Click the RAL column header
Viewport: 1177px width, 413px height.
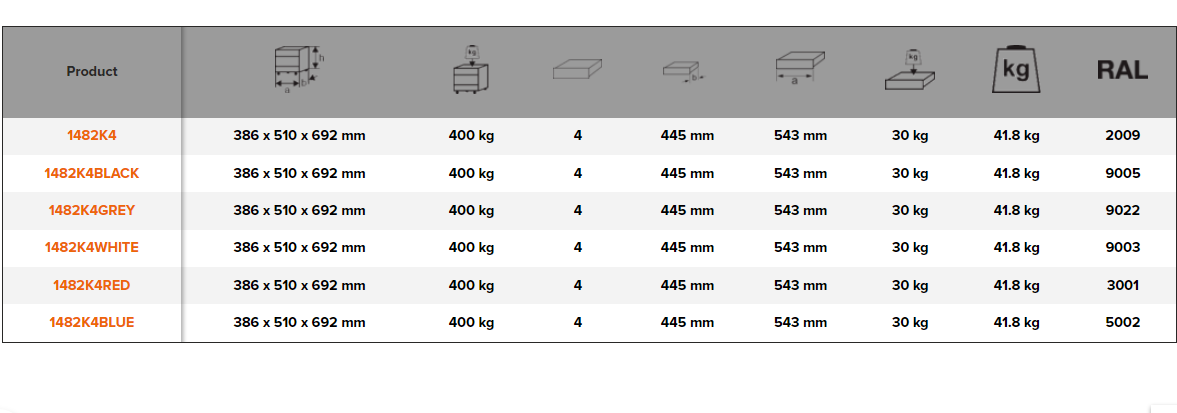pos(1122,71)
